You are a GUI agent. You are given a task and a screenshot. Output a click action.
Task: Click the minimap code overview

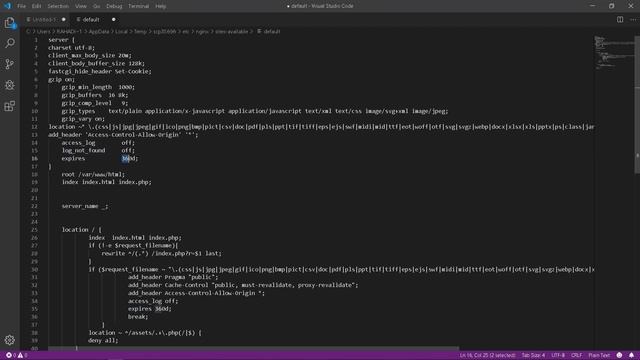click(x=614, y=53)
